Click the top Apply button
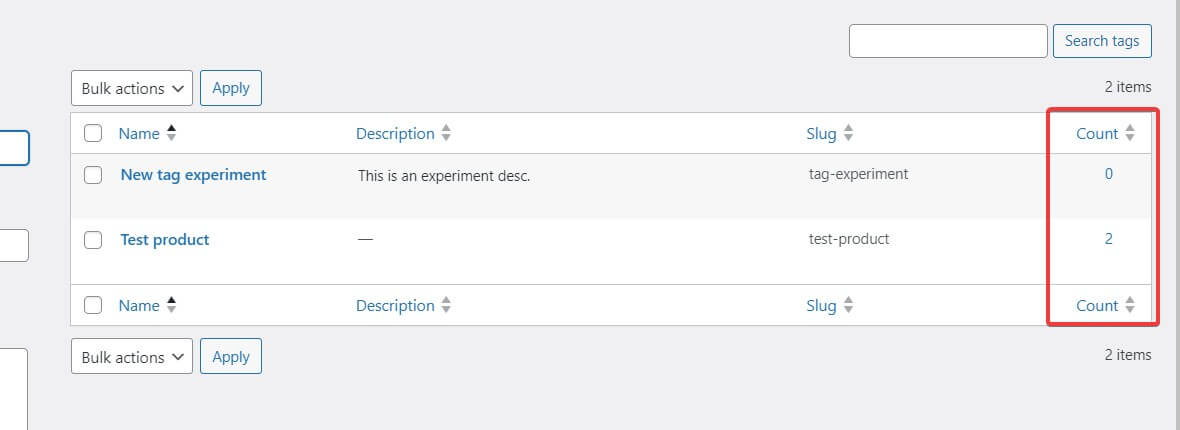This screenshot has width=1180, height=430. (231, 88)
